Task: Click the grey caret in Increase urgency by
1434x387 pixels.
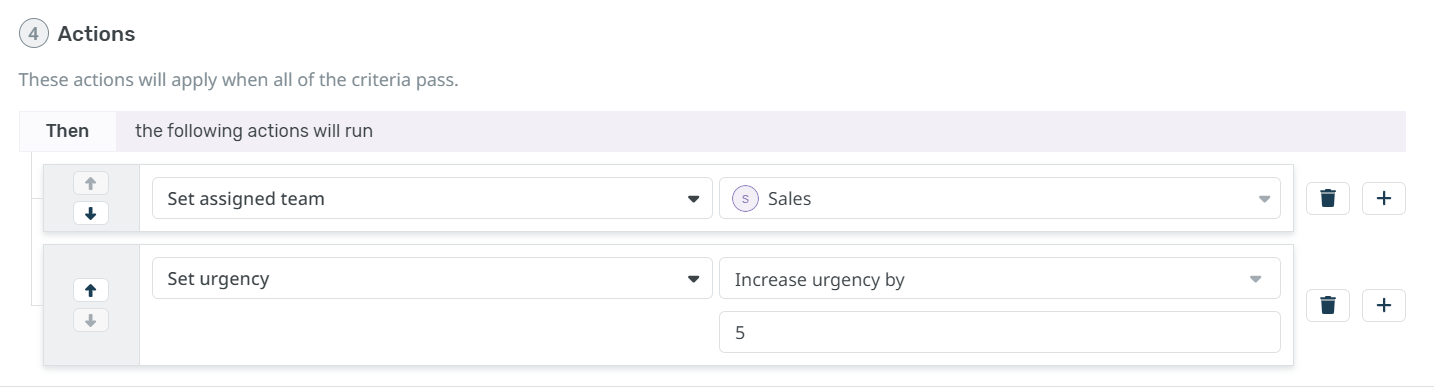Action: (x=1256, y=280)
